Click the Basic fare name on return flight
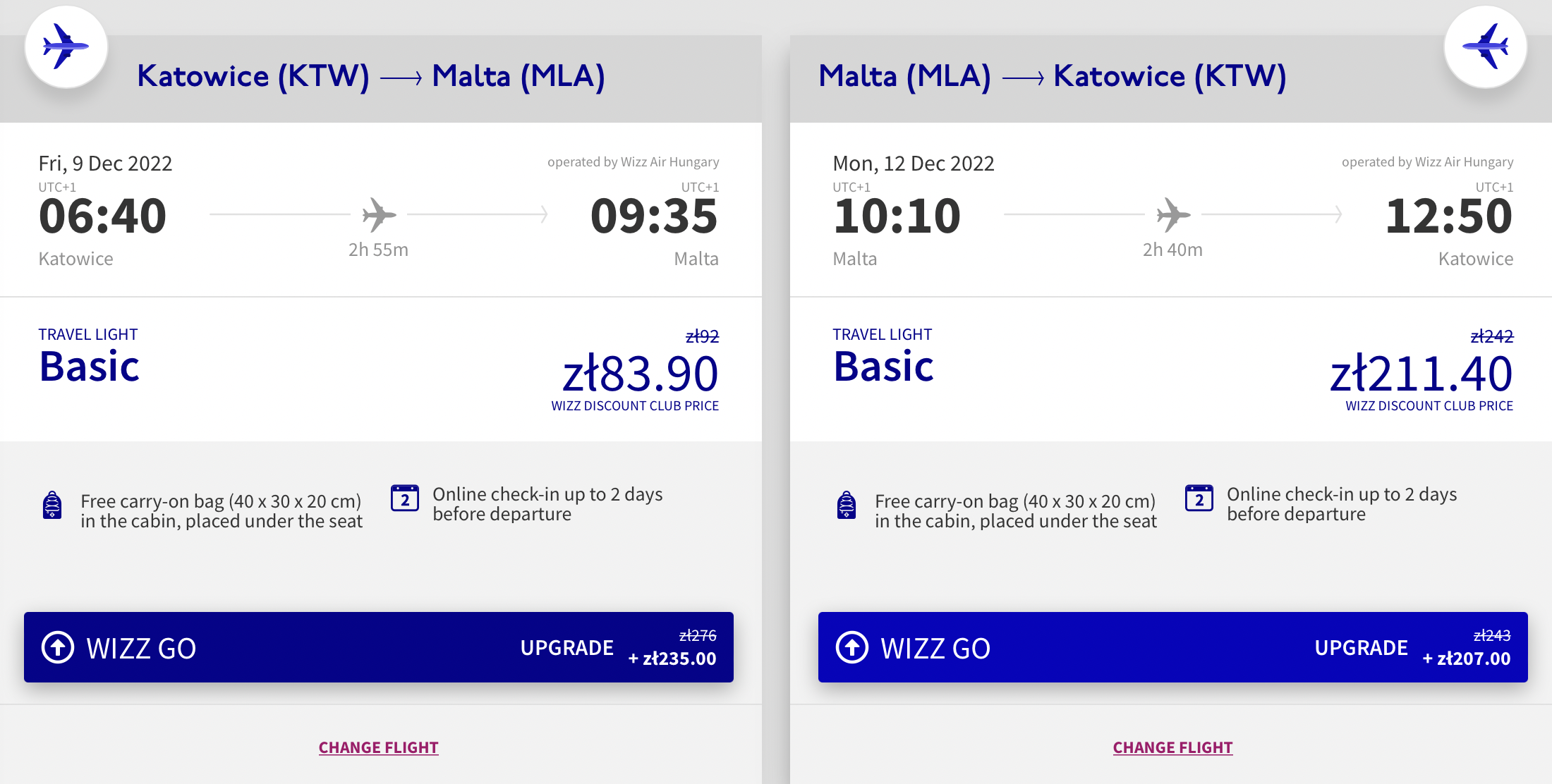This screenshot has width=1552, height=784. click(x=884, y=367)
